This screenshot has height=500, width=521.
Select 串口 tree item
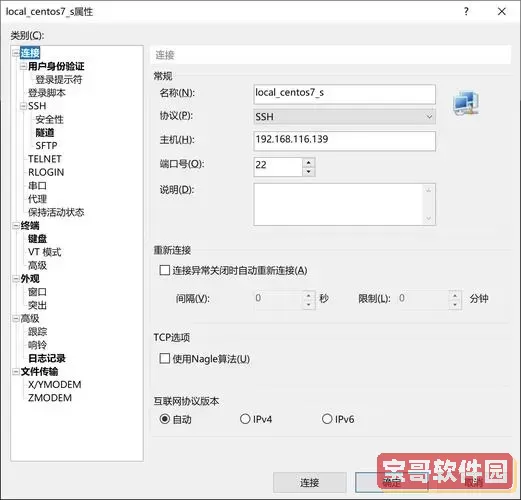[x=37, y=186]
